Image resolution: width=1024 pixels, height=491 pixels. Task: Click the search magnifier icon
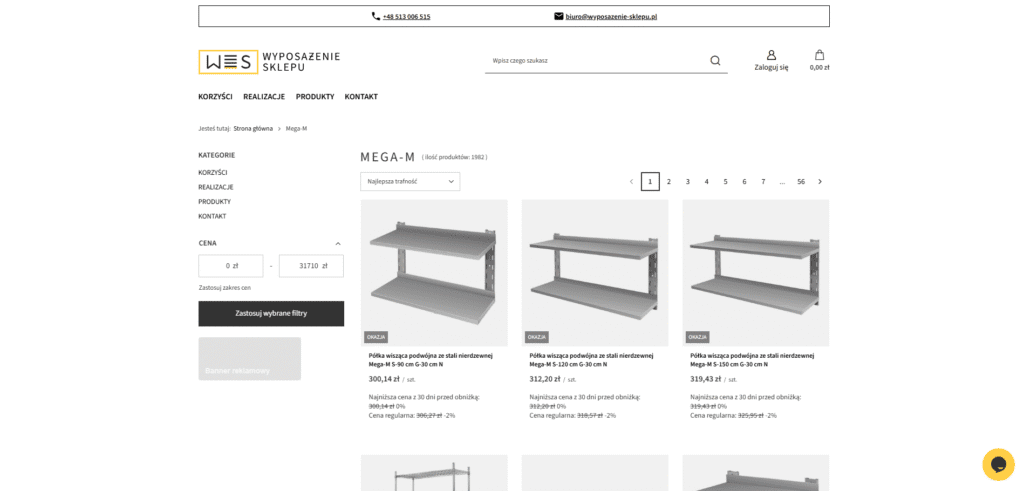715,60
